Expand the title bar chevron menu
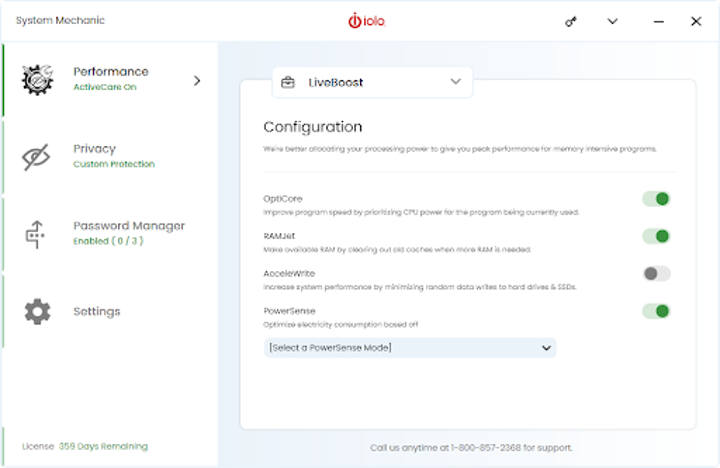720x468 pixels. point(612,21)
